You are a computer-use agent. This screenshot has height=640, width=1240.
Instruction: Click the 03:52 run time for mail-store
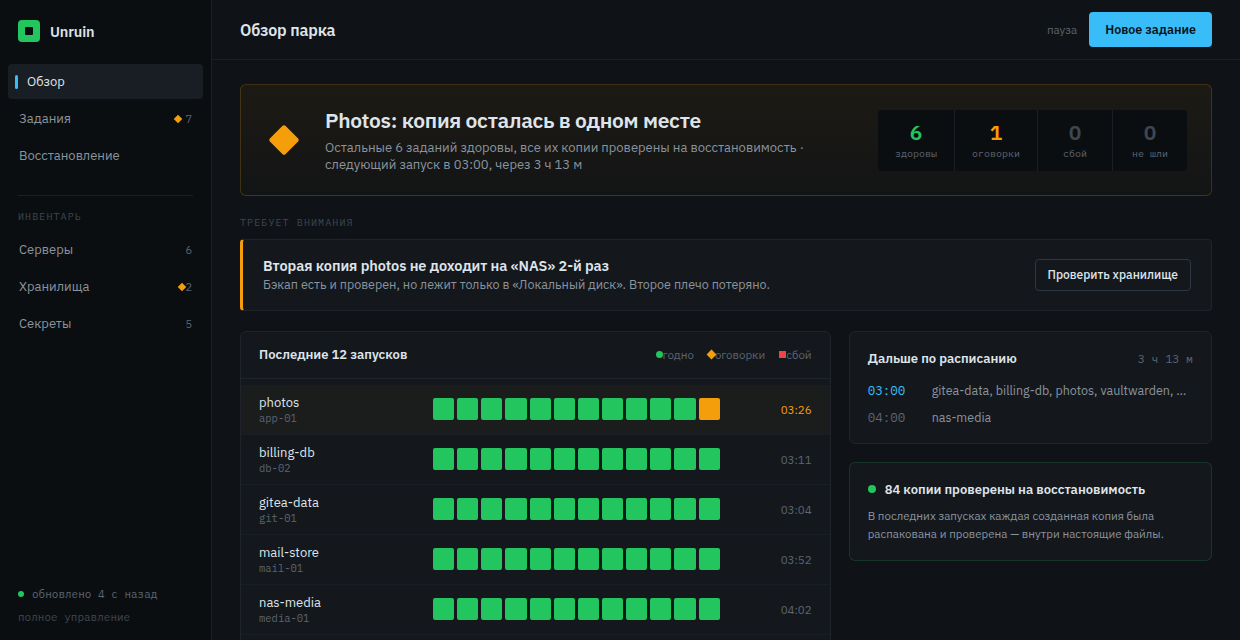[796, 560]
